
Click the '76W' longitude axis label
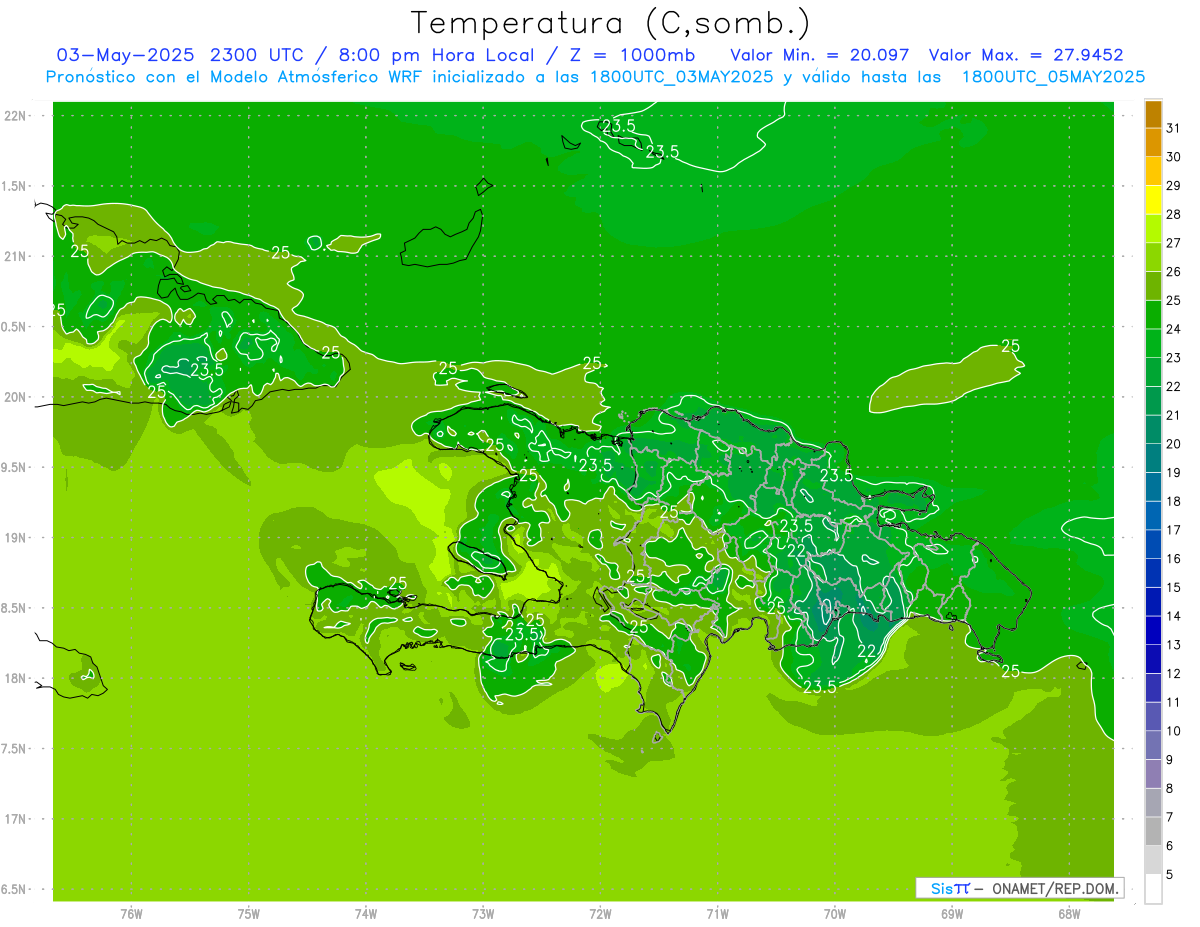tap(131, 914)
